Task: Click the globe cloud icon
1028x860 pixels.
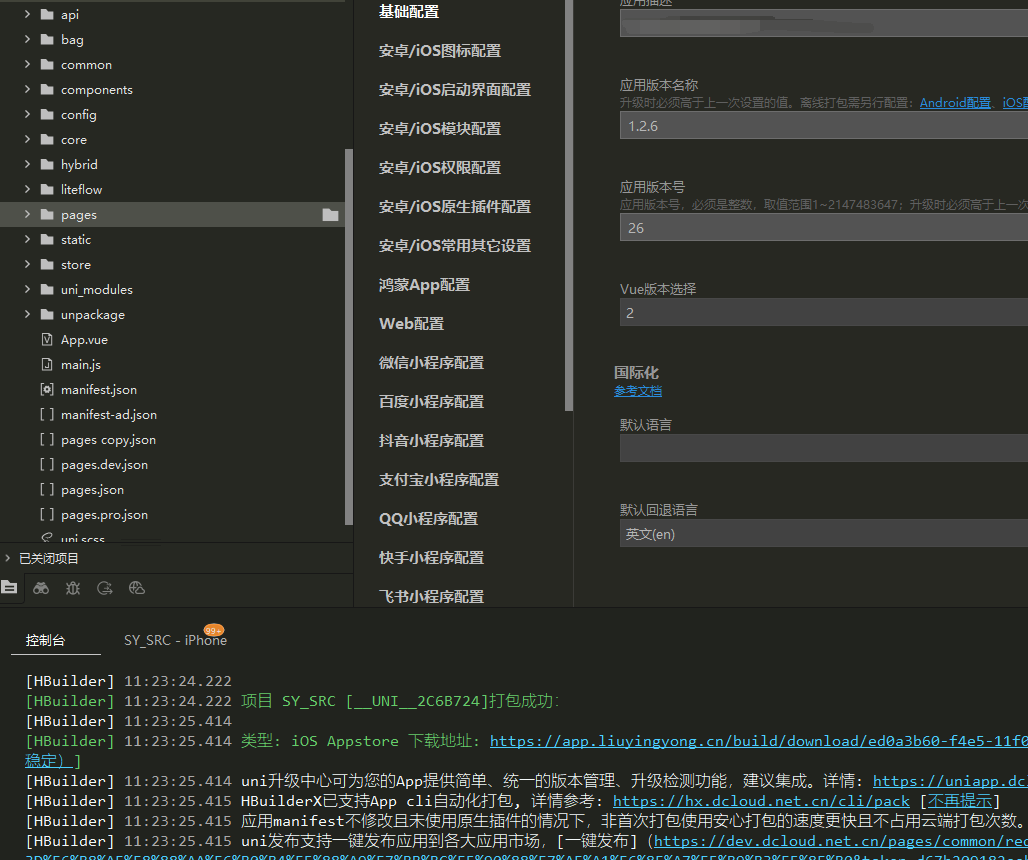Action: (137, 588)
